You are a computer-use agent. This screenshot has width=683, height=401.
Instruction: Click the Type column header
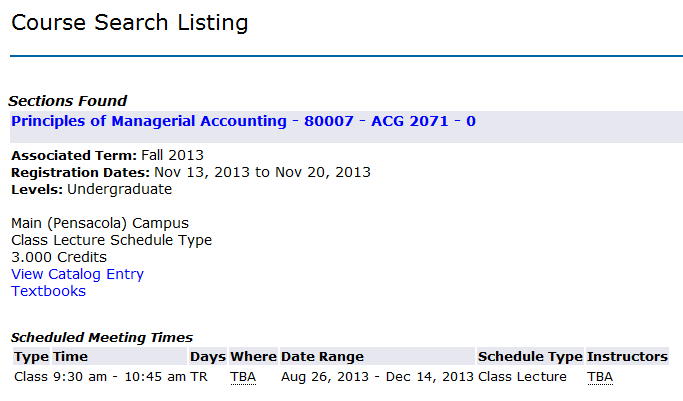click(31, 357)
